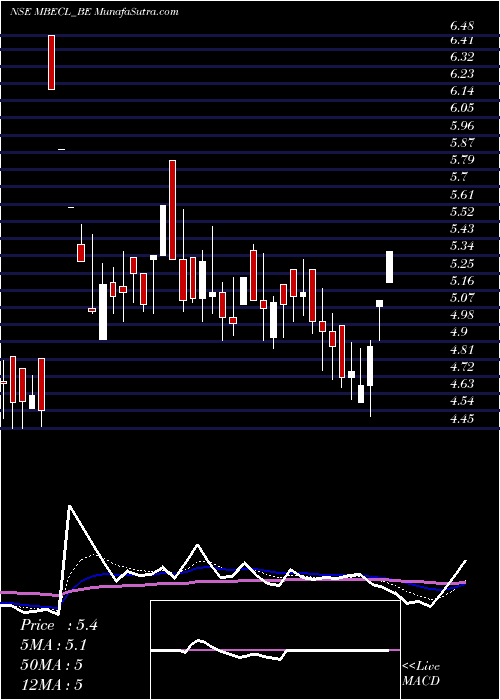Click the 5.52 price axis label
Image resolution: width=500 pixels, height=700 pixels.
click(x=462, y=212)
